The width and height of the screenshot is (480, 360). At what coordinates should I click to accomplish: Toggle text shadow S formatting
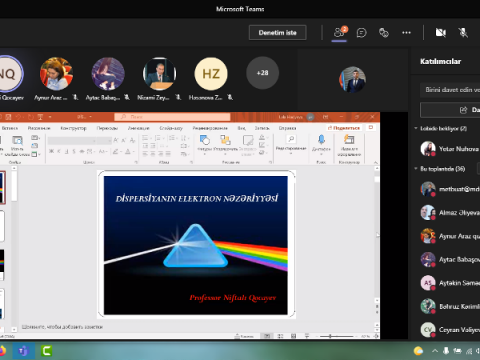tap(74, 152)
